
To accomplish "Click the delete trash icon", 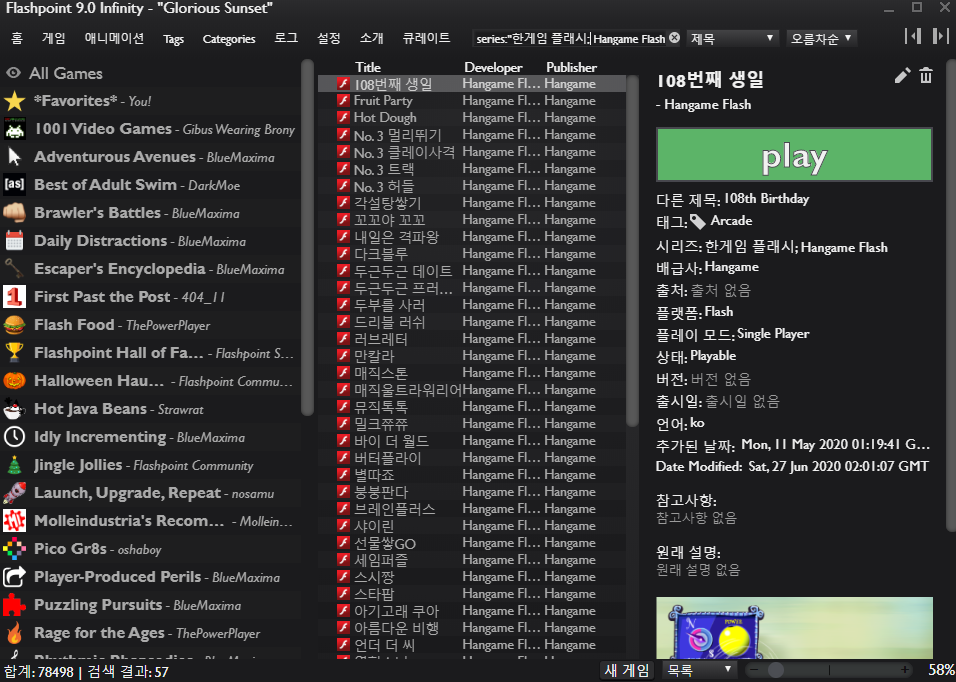I will pos(926,76).
